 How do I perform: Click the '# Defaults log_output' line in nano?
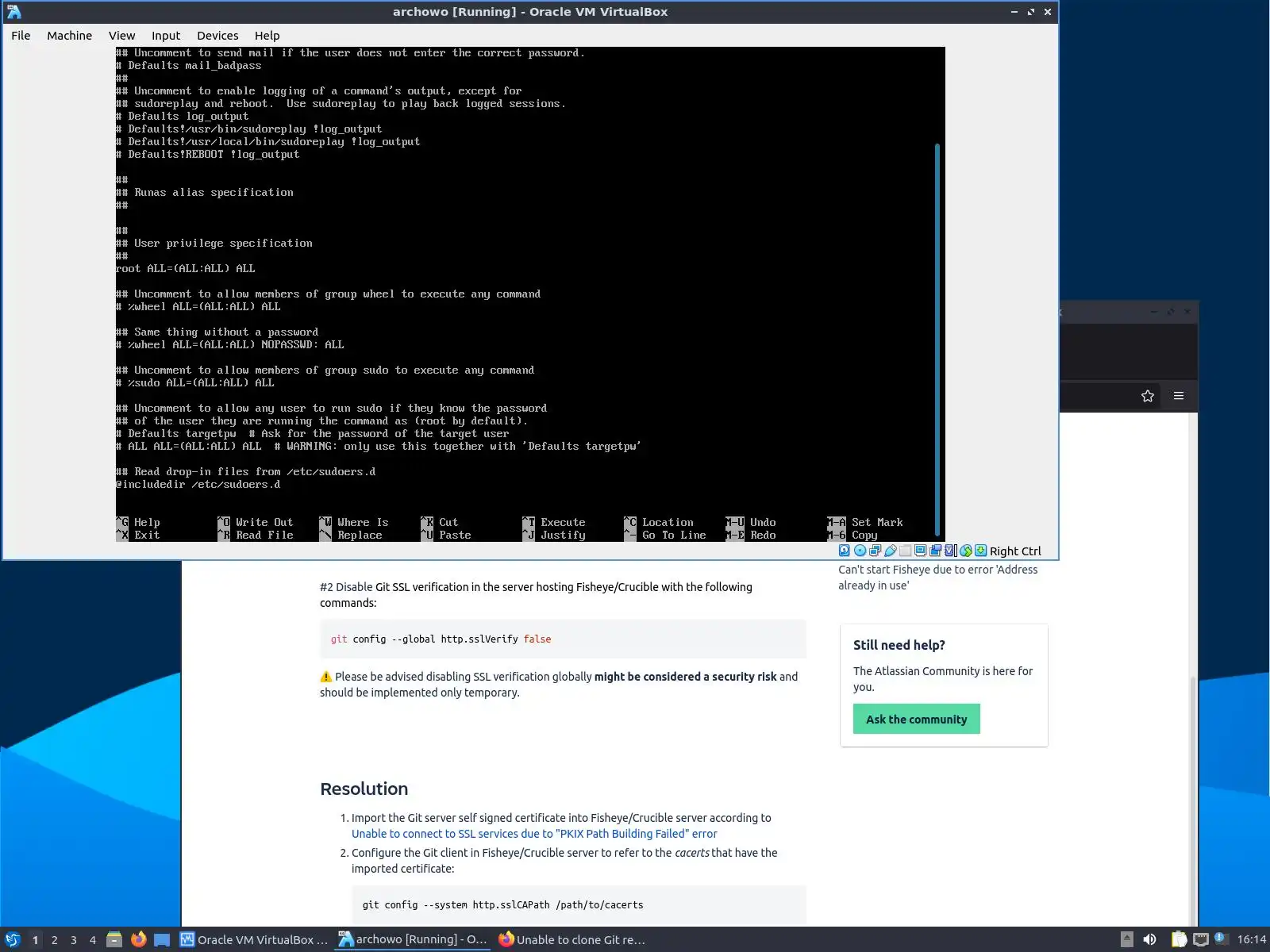click(x=183, y=117)
